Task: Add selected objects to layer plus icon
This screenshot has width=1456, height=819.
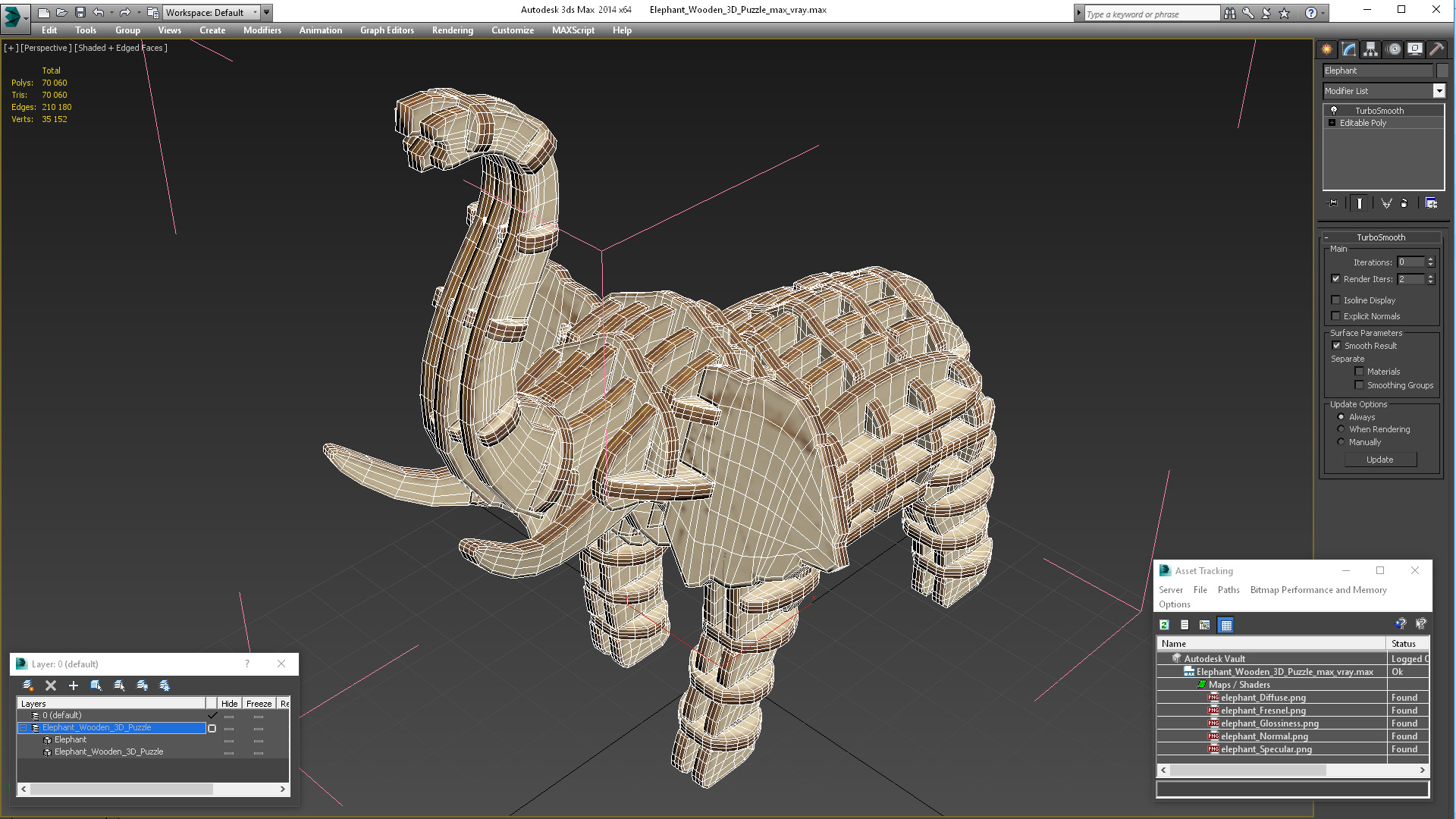Action: click(x=74, y=686)
